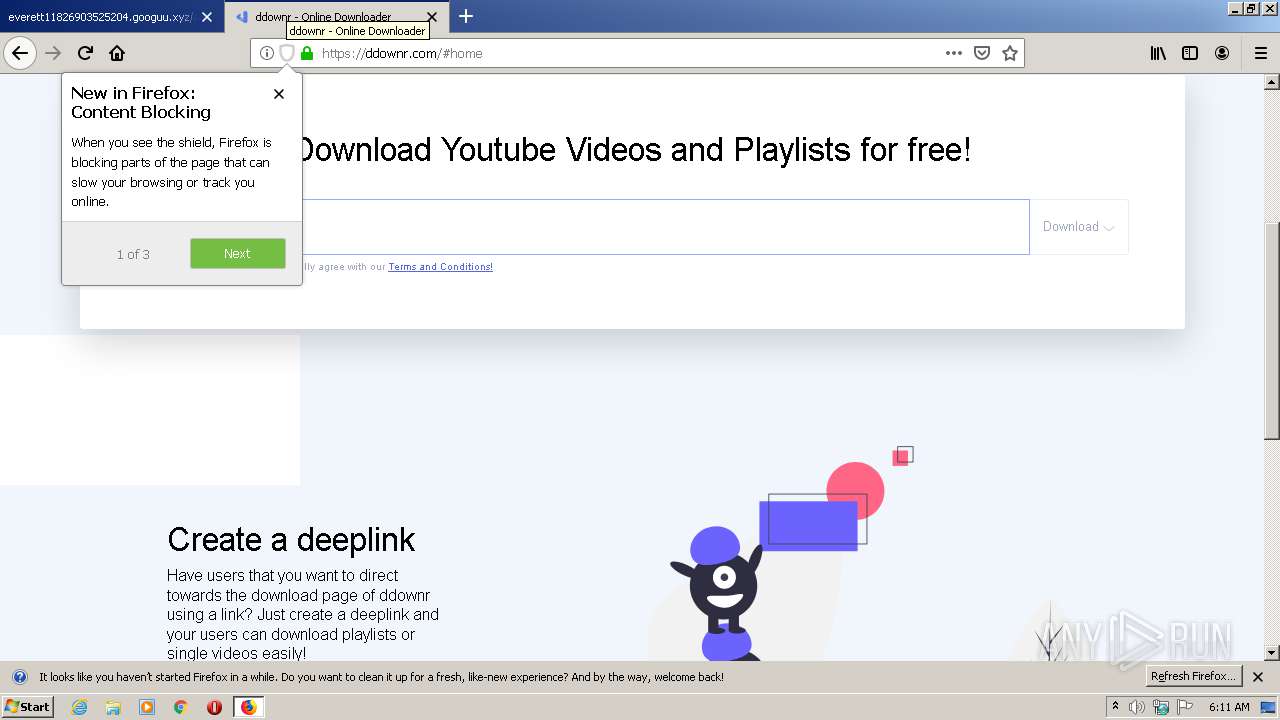Image resolution: width=1280 pixels, height=720 pixels.
Task: Click the network tray icon
Action: click(x=1161, y=707)
